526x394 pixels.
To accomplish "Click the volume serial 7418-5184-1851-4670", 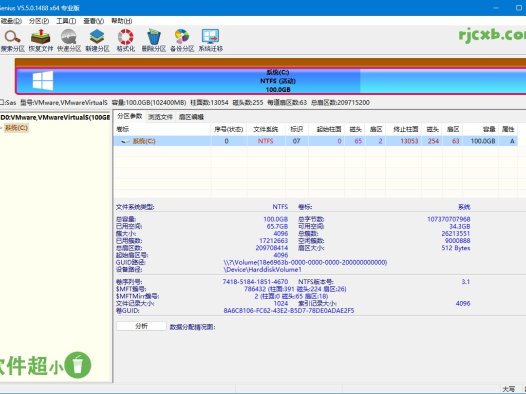I will [255, 282].
